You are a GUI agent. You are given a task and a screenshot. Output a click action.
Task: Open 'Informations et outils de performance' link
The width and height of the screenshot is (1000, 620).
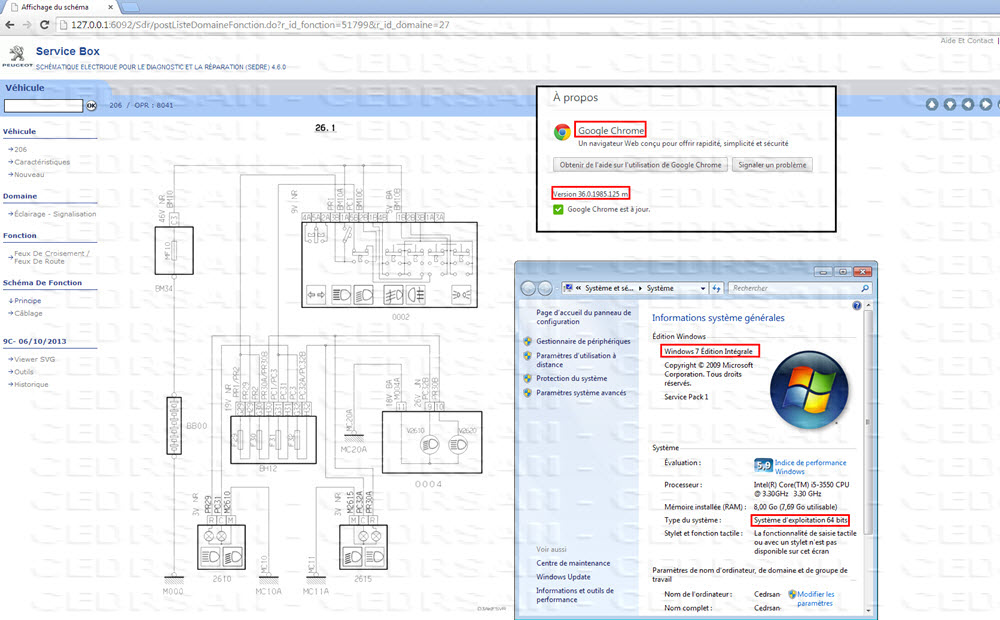(x=575, y=595)
